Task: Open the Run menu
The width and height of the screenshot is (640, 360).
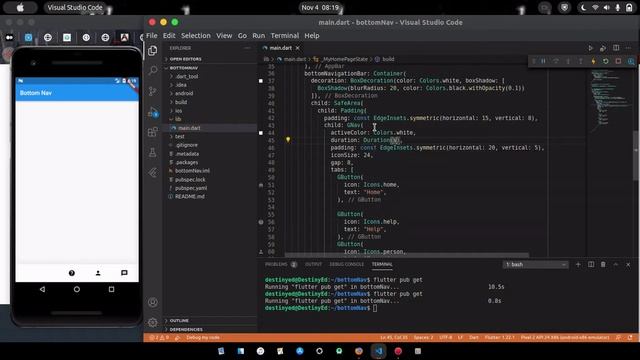Action: tap(258, 36)
